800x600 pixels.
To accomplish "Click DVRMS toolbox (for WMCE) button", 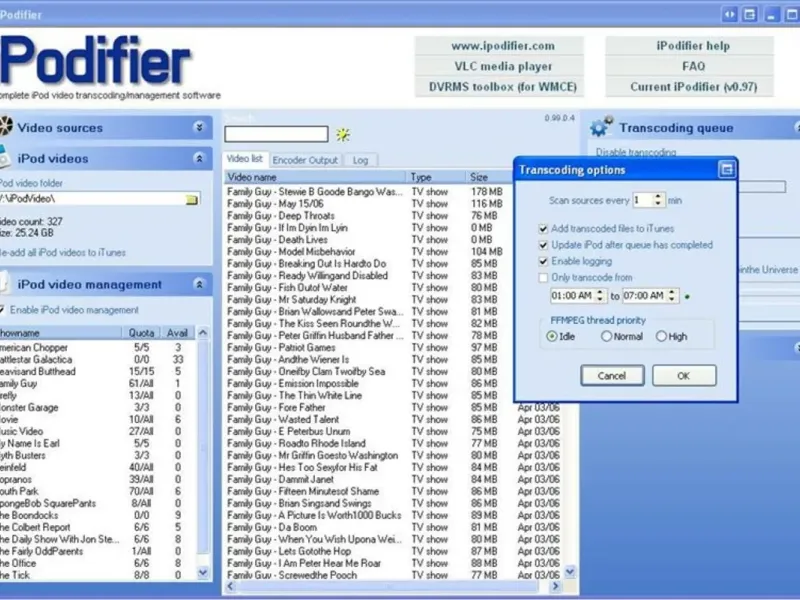I will pos(499,87).
